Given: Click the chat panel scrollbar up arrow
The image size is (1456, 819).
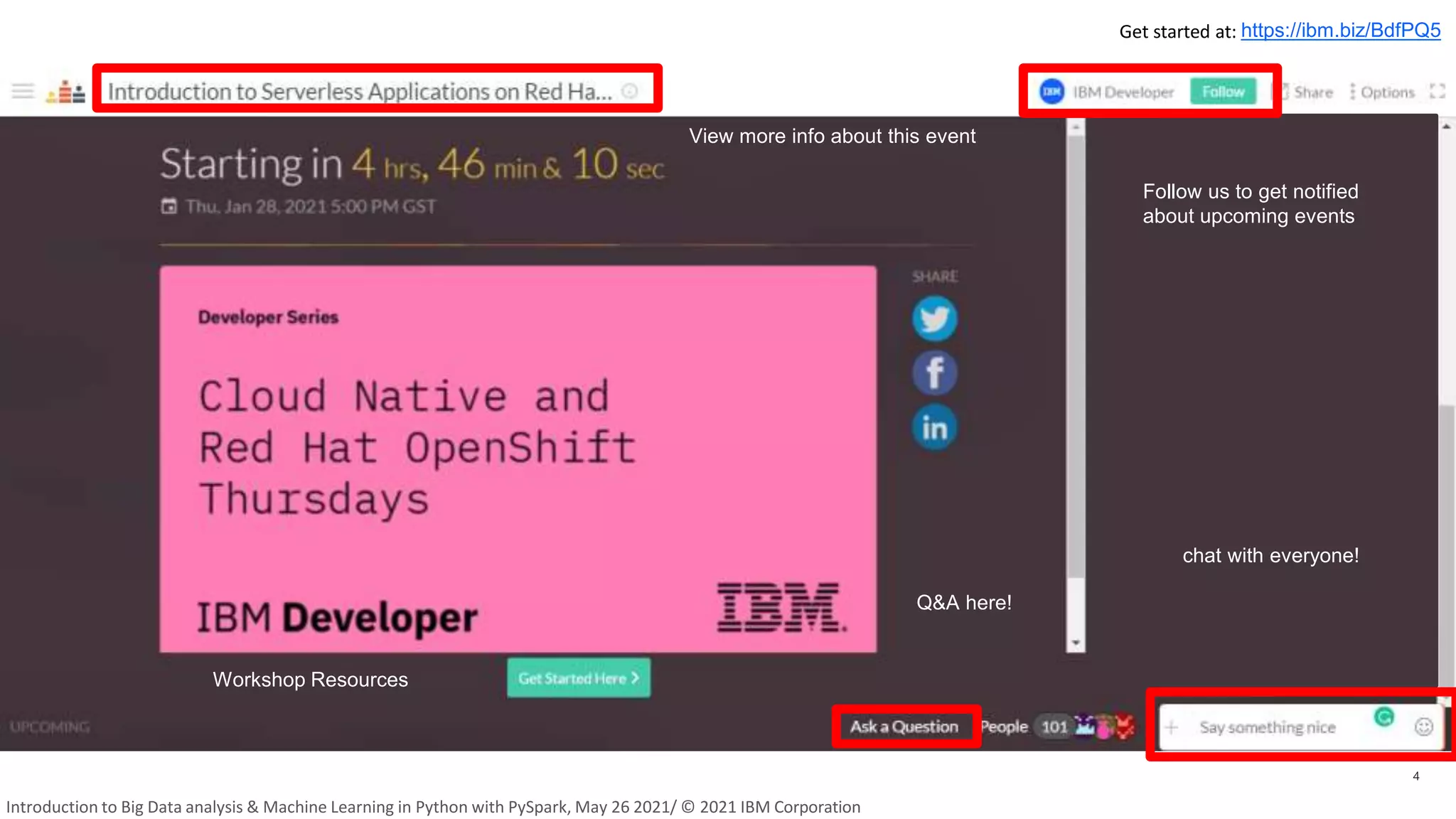Looking at the screenshot, I should point(1447,126).
